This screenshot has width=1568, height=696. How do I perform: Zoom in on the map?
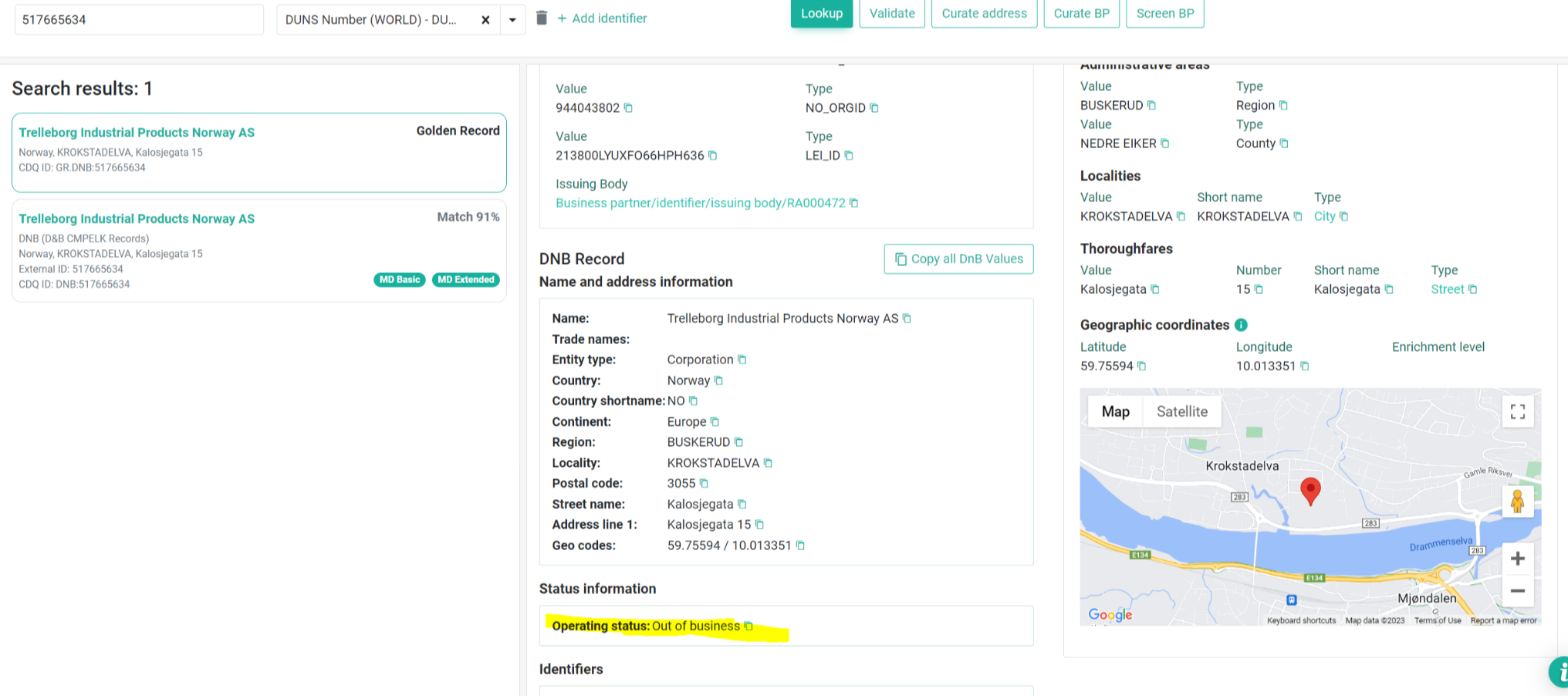tap(1517, 559)
